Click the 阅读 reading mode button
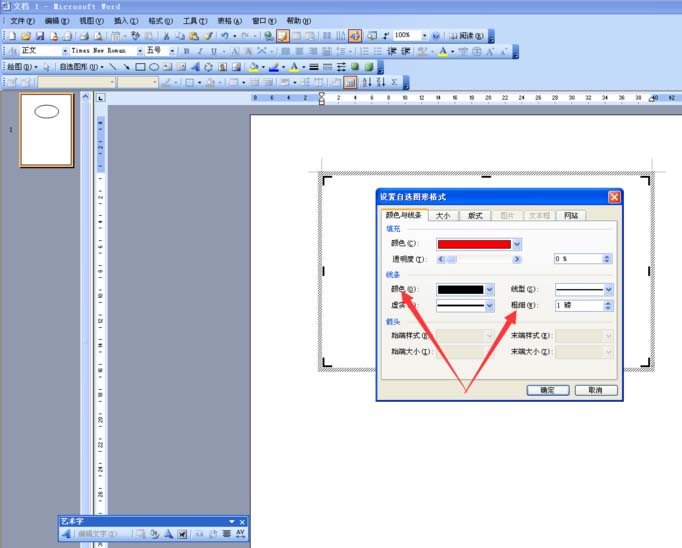This screenshot has width=682, height=548. [x=466, y=36]
